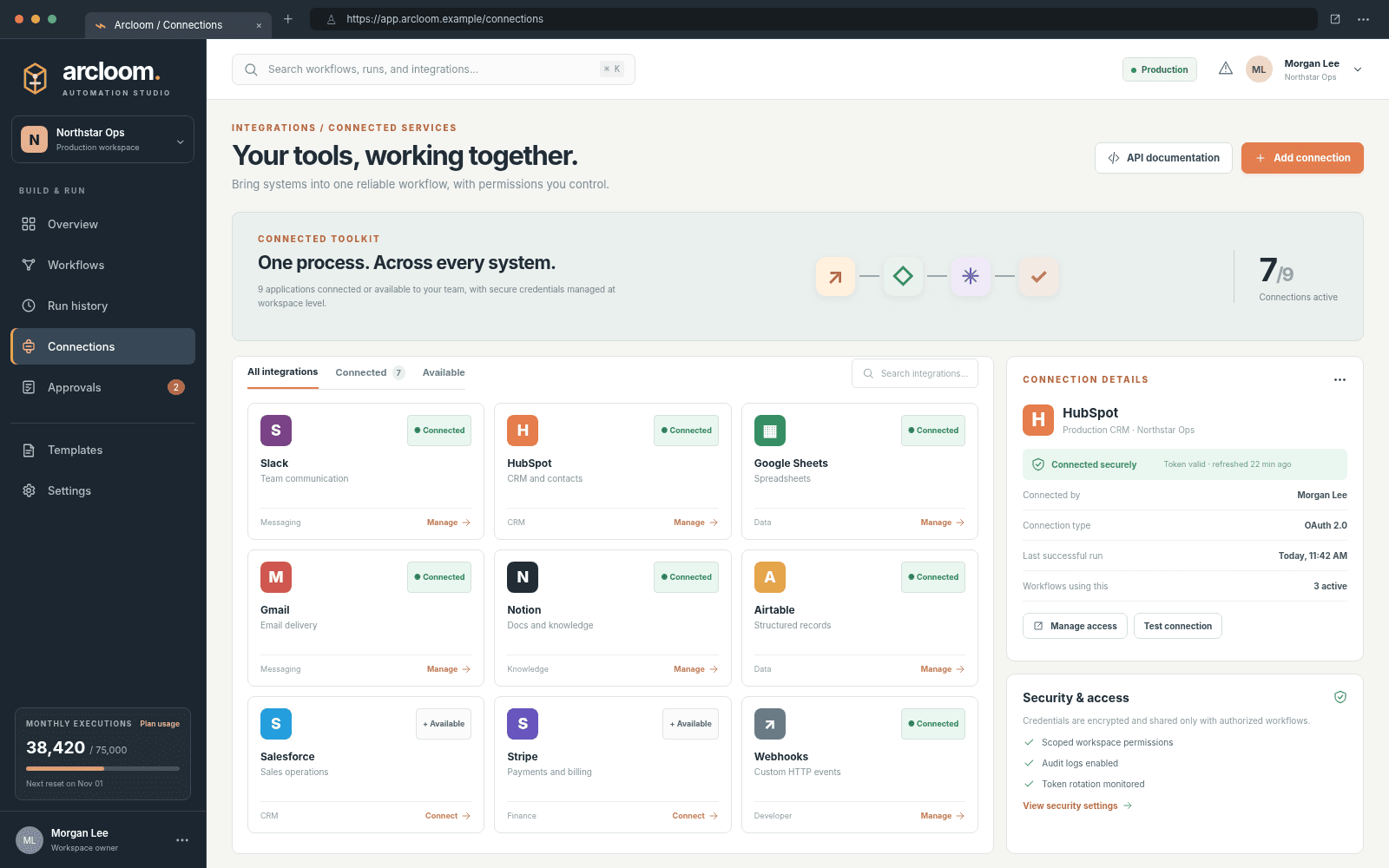This screenshot has width=1389, height=868.
Task: Focus the Search integrations field
Action: (x=915, y=373)
